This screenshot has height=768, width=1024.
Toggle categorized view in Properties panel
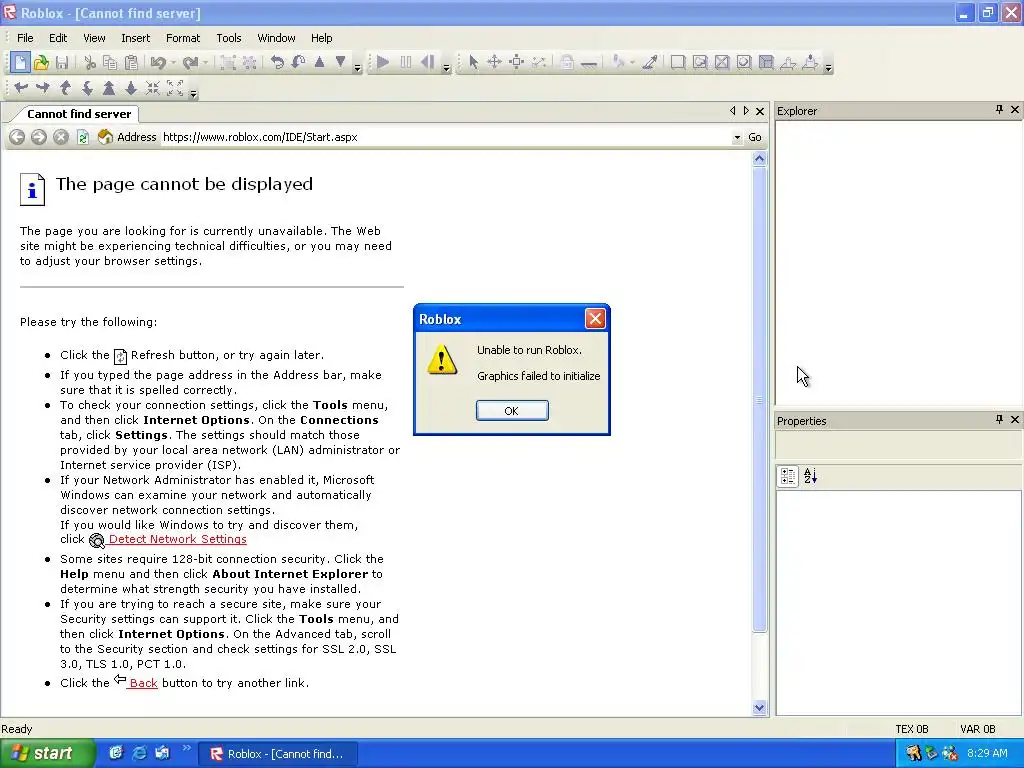point(788,476)
